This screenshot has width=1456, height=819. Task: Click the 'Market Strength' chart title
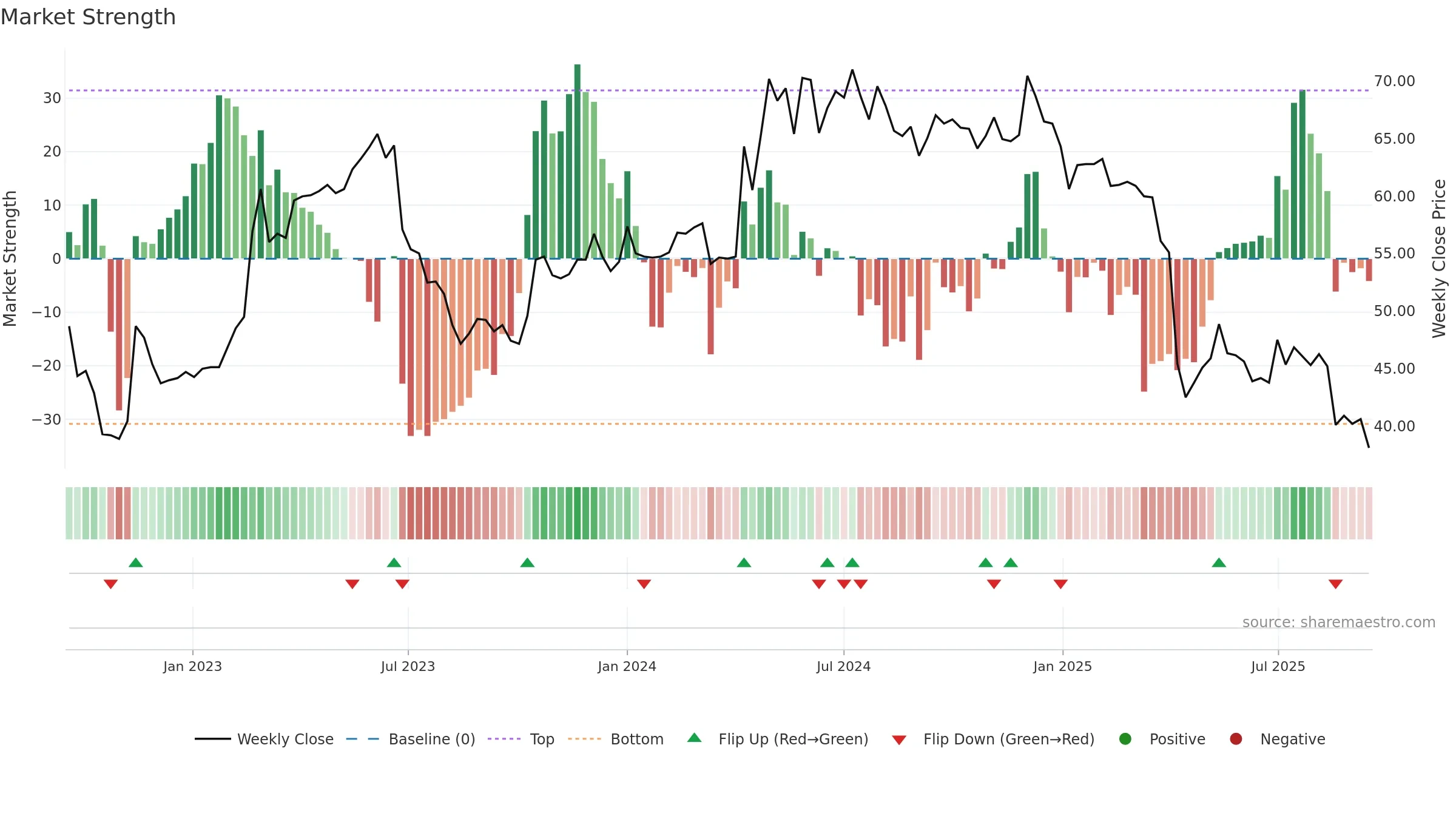(88, 17)
